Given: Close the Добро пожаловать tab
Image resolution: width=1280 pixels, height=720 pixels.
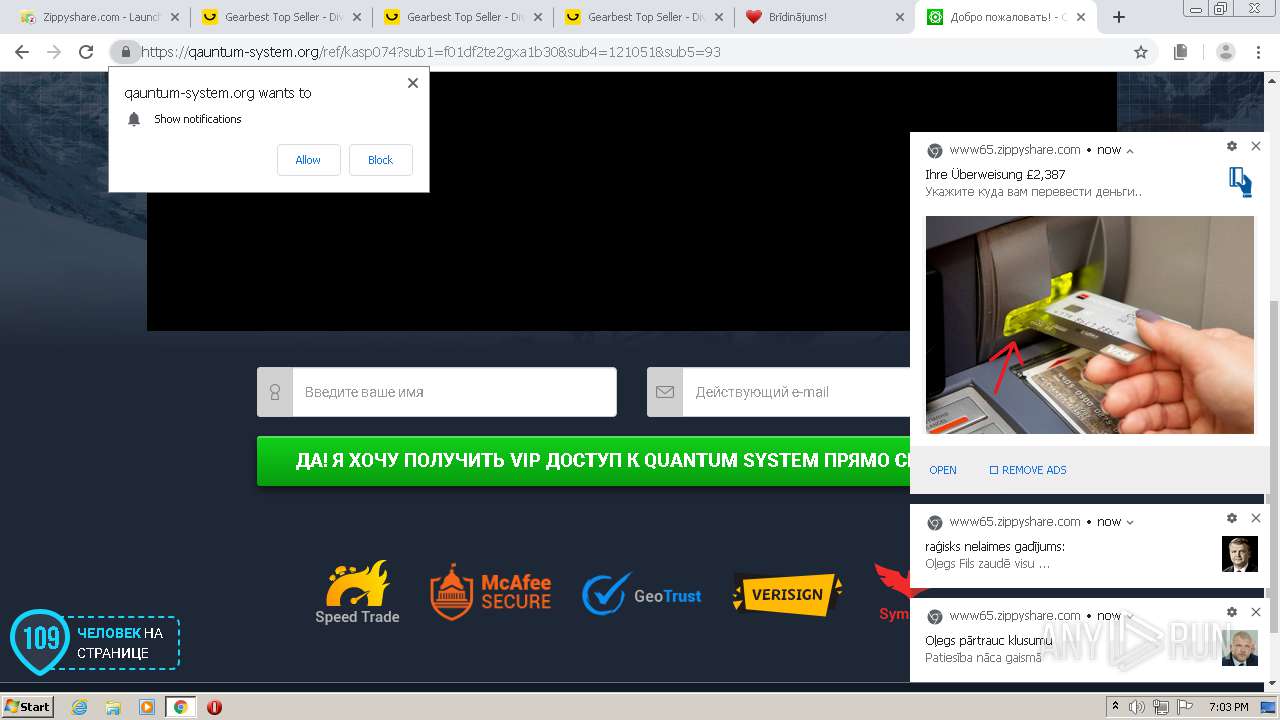Looking at the screenshot, I should [x=1081, y=17].
